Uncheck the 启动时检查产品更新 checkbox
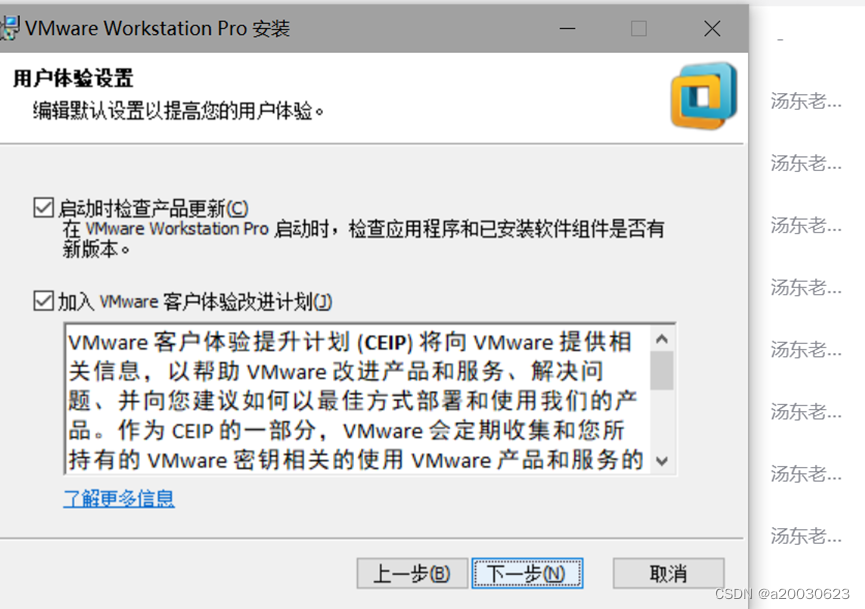 point(44,208)
